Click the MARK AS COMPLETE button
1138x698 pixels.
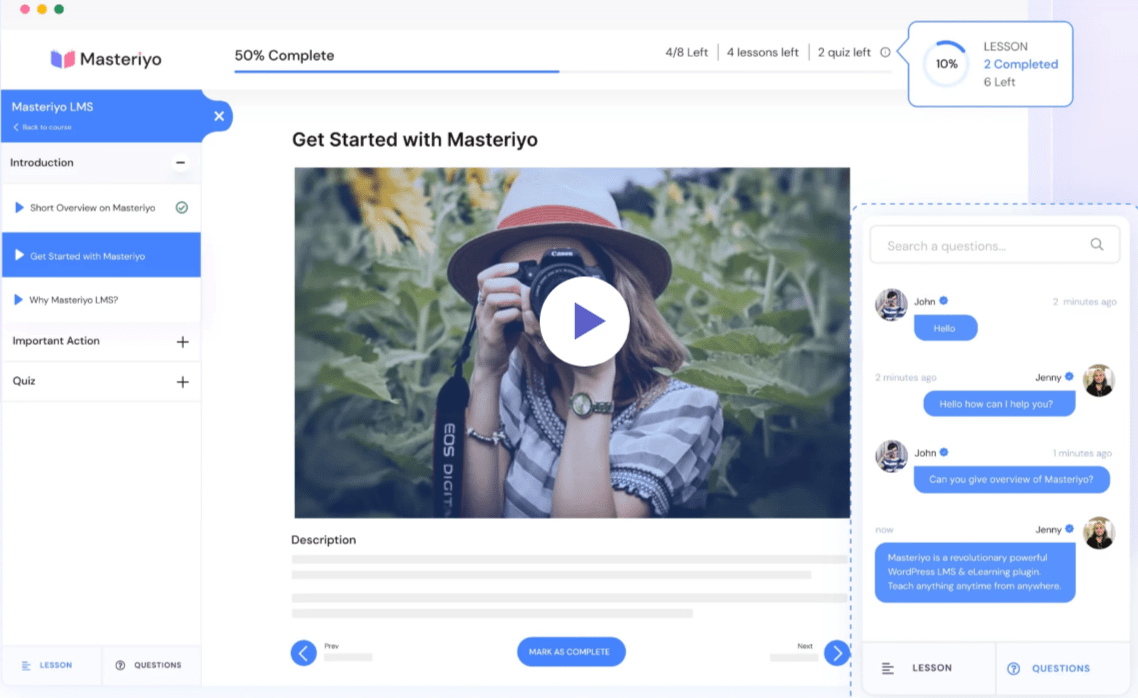coord(571,651)
